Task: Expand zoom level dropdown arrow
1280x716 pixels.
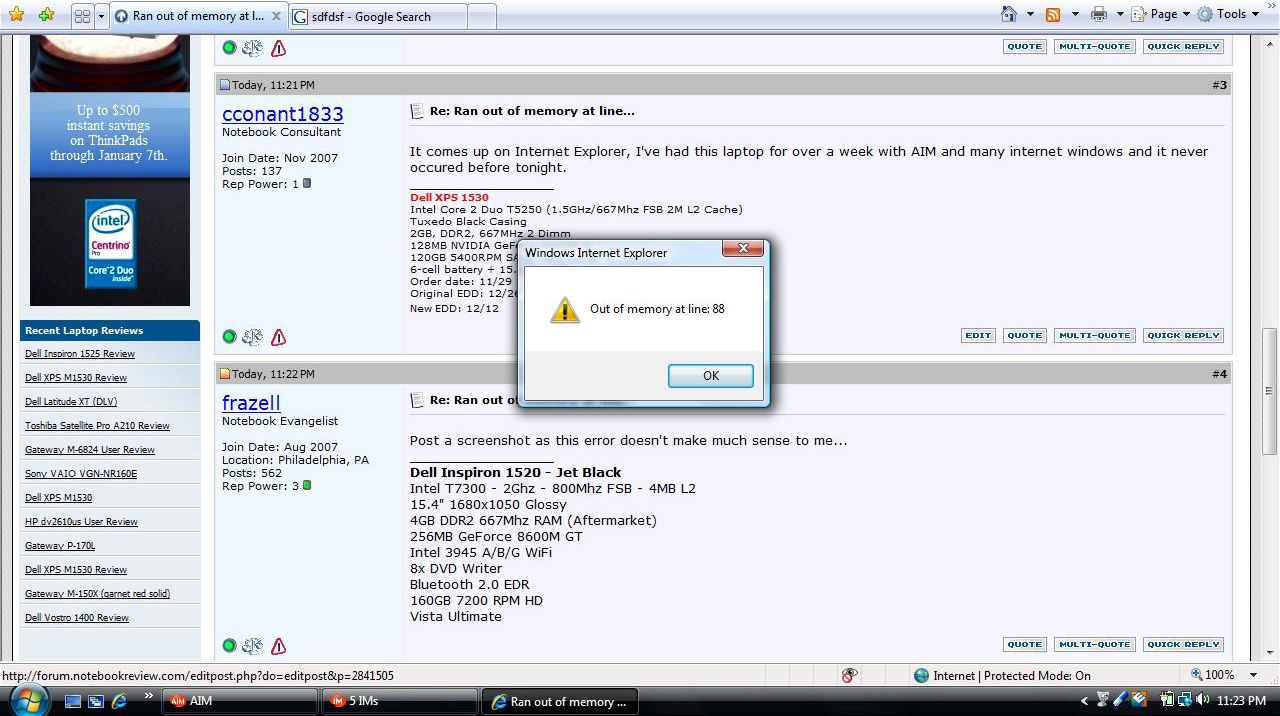Action: [1252, 675]
